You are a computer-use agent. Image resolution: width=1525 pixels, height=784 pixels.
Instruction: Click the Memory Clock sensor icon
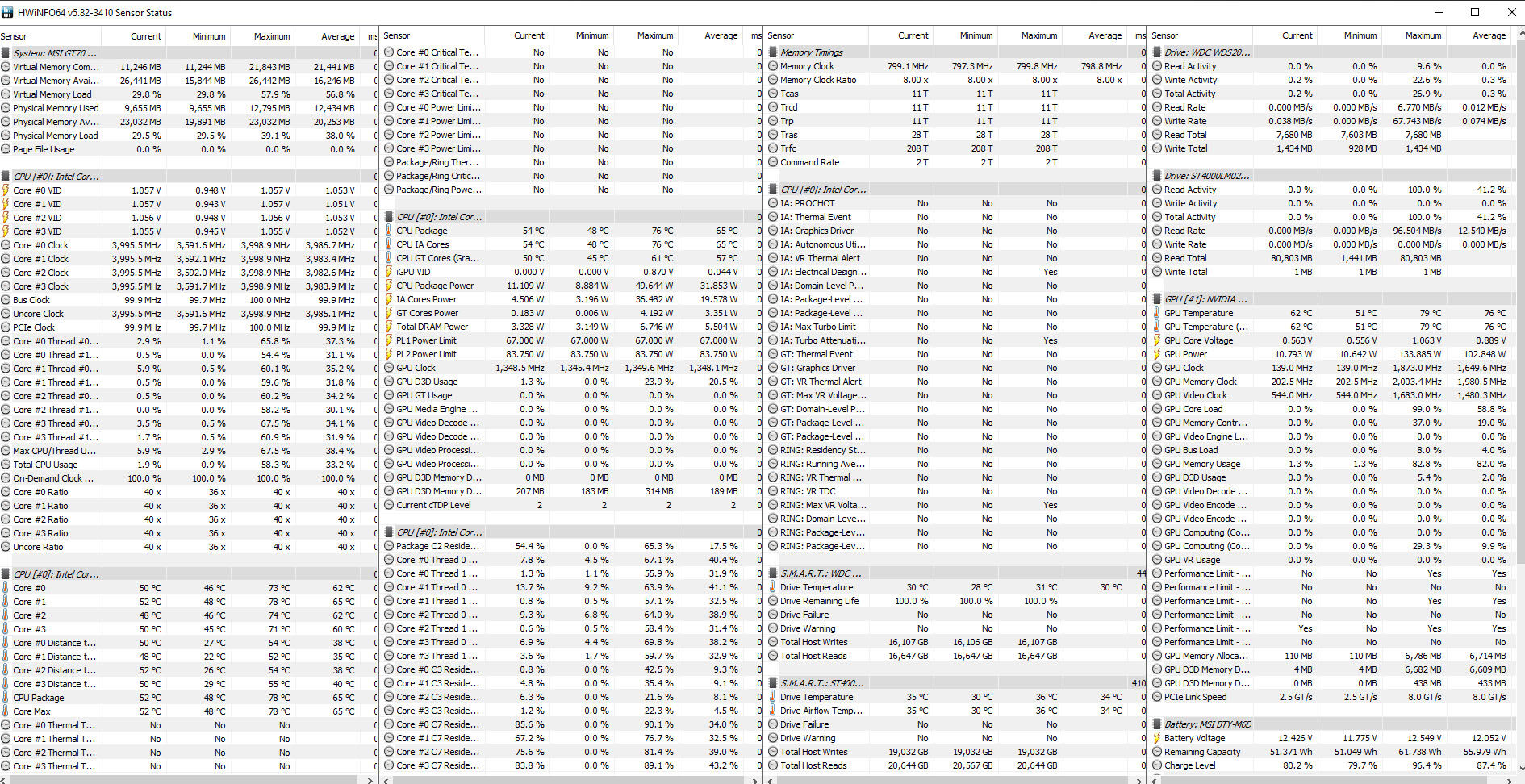773,66
